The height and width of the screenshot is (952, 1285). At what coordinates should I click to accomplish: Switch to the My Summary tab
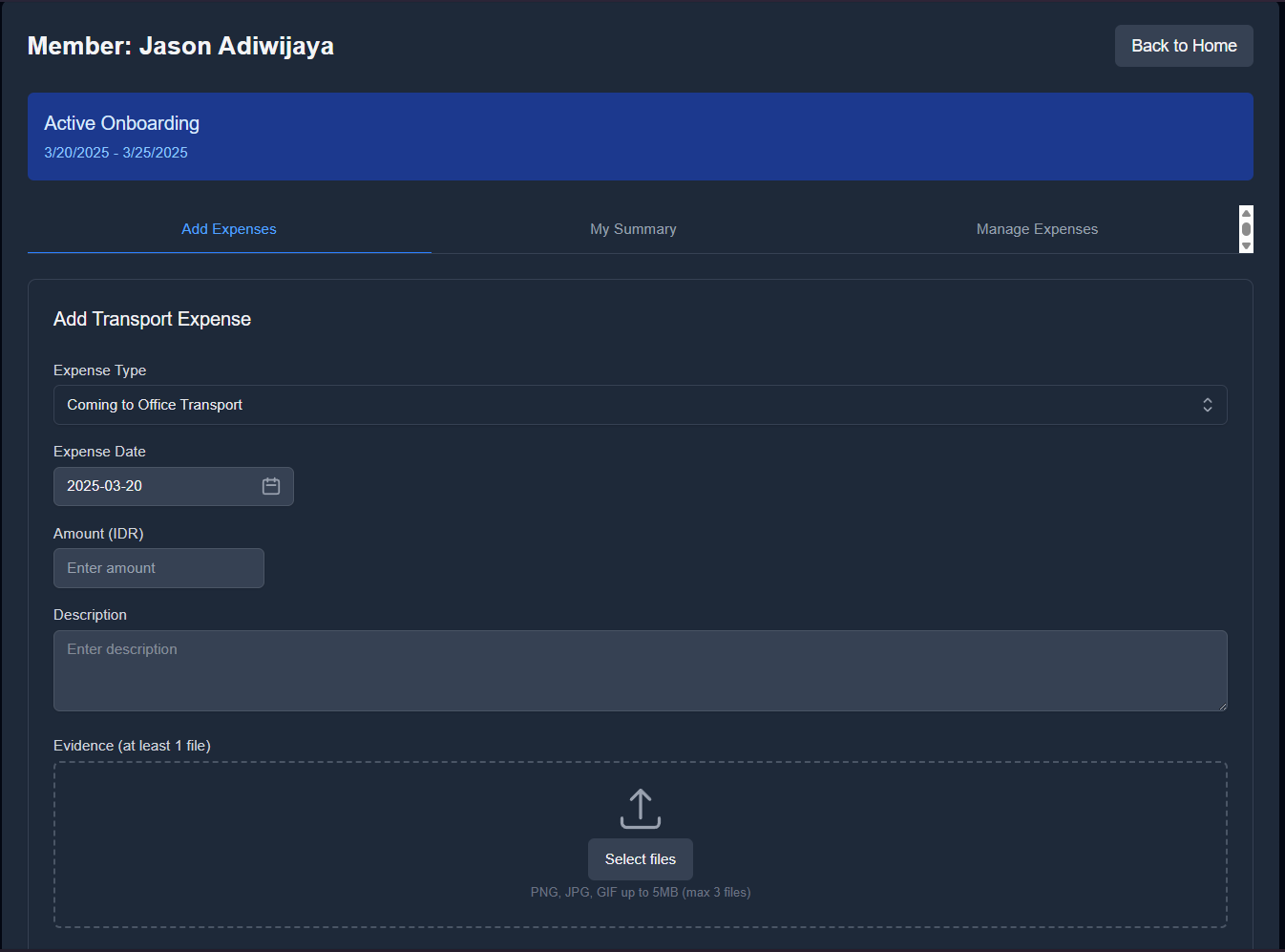pyautogui.click(x=633, y=229)
